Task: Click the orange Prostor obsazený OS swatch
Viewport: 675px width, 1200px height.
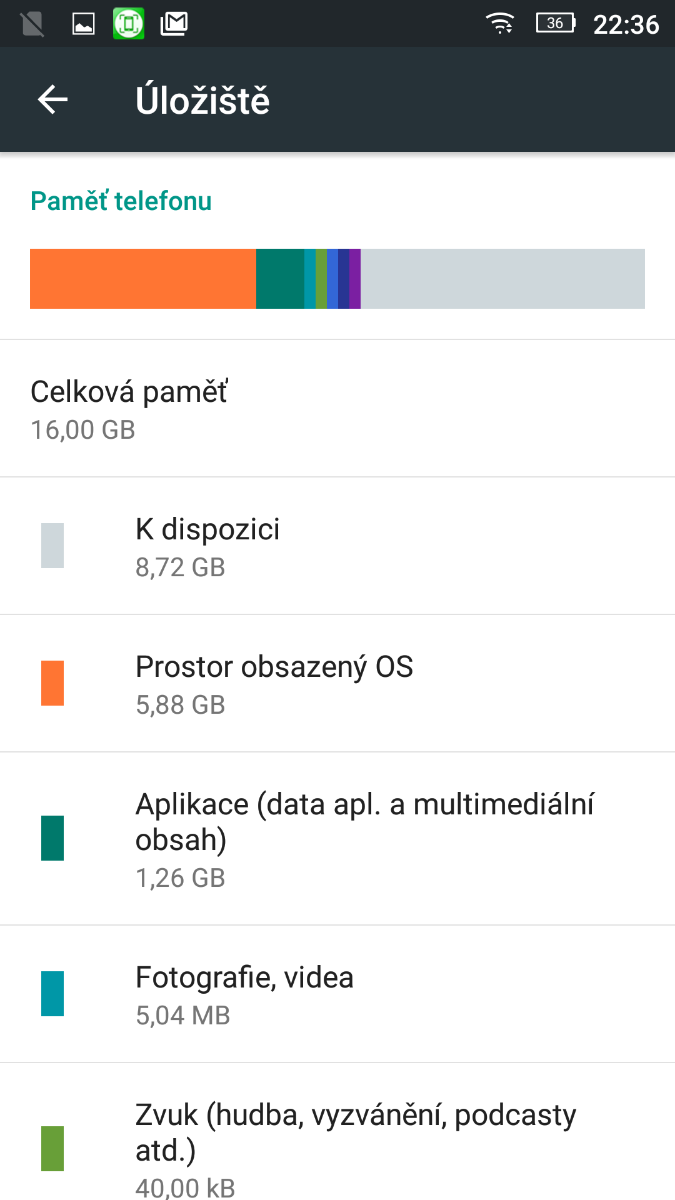Action: tap(53, 683)
